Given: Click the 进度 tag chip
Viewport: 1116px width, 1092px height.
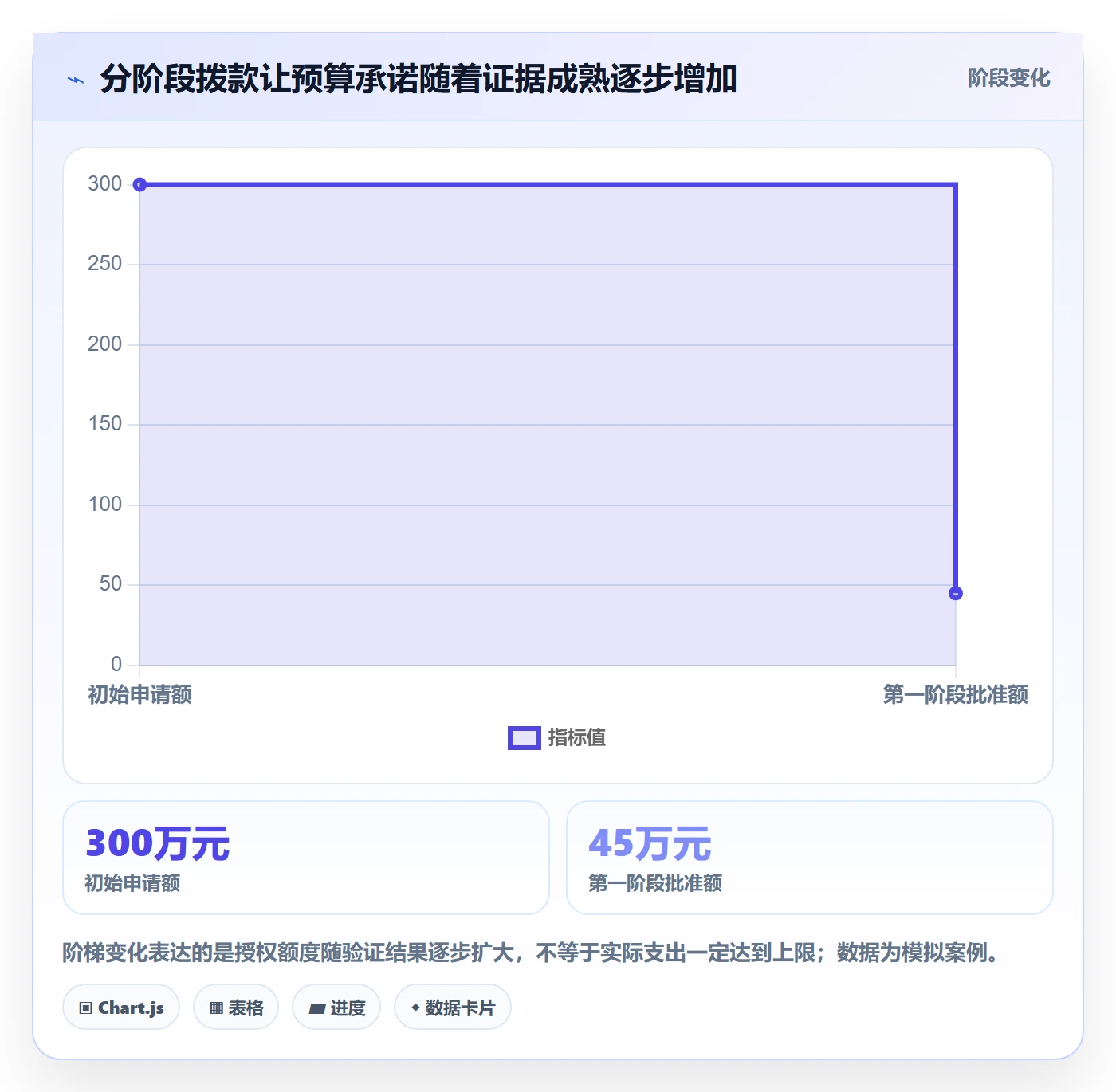Looking at the screenshot, I should tap(336, 1008).
